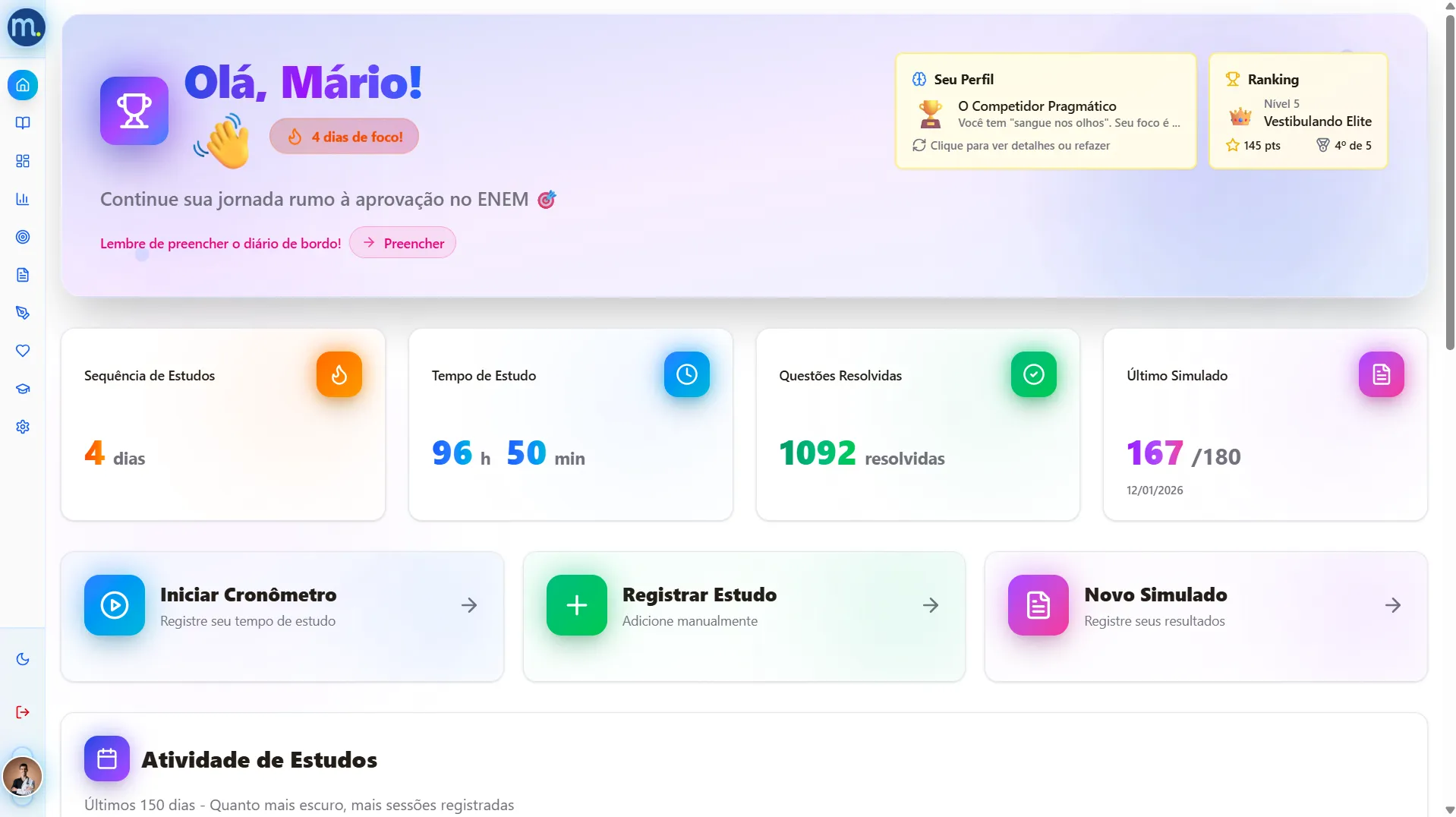This screenshot has height=817, width=1456.
Task: Open the bar chart statistics icon
Action: coord(23,199)
